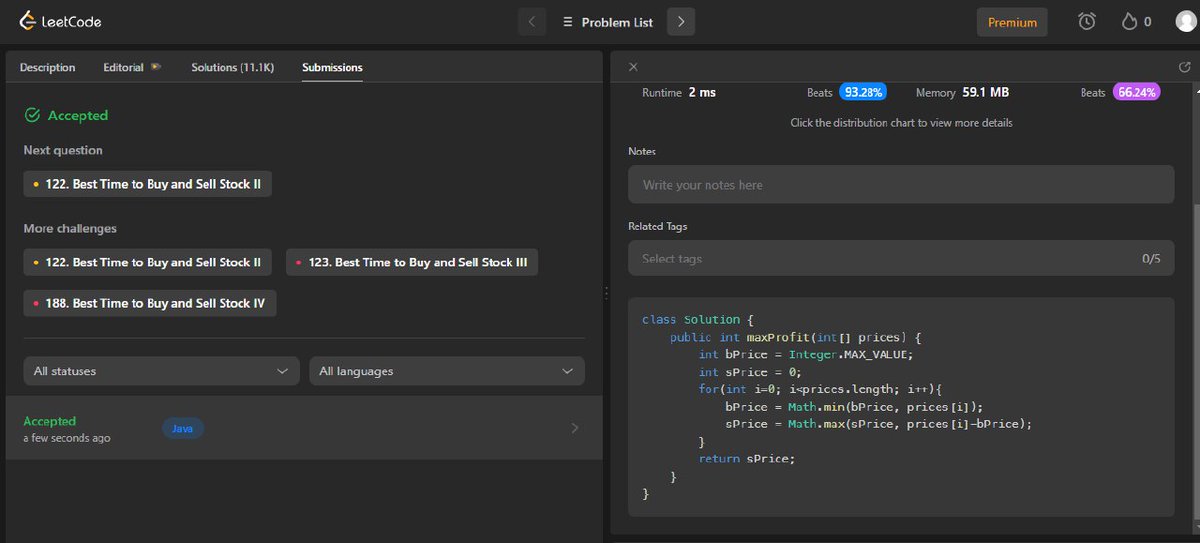Expand the All languages dropdown
Screen dimensions: 1200x543
[447, 371]
